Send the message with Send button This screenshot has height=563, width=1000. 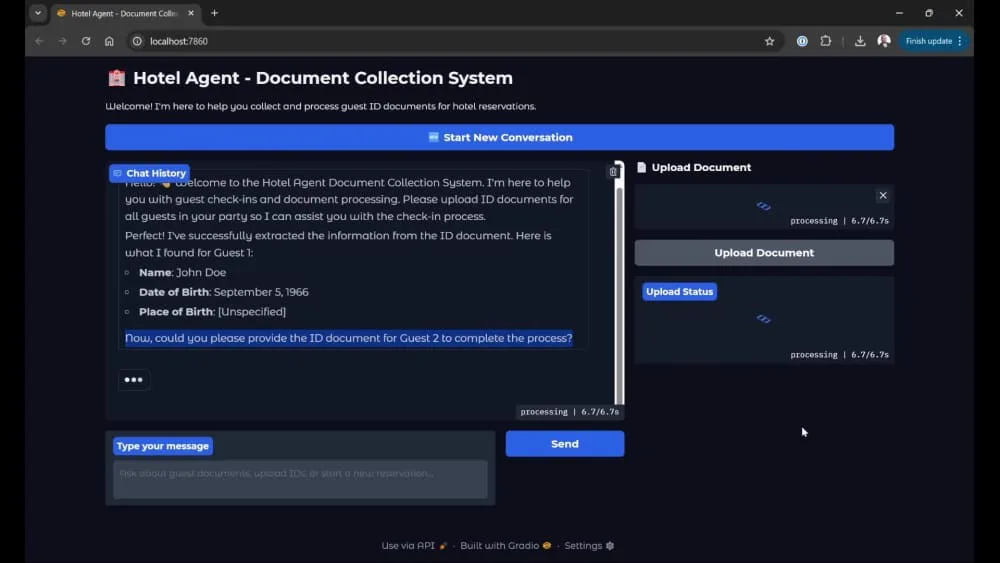[564, 444]
